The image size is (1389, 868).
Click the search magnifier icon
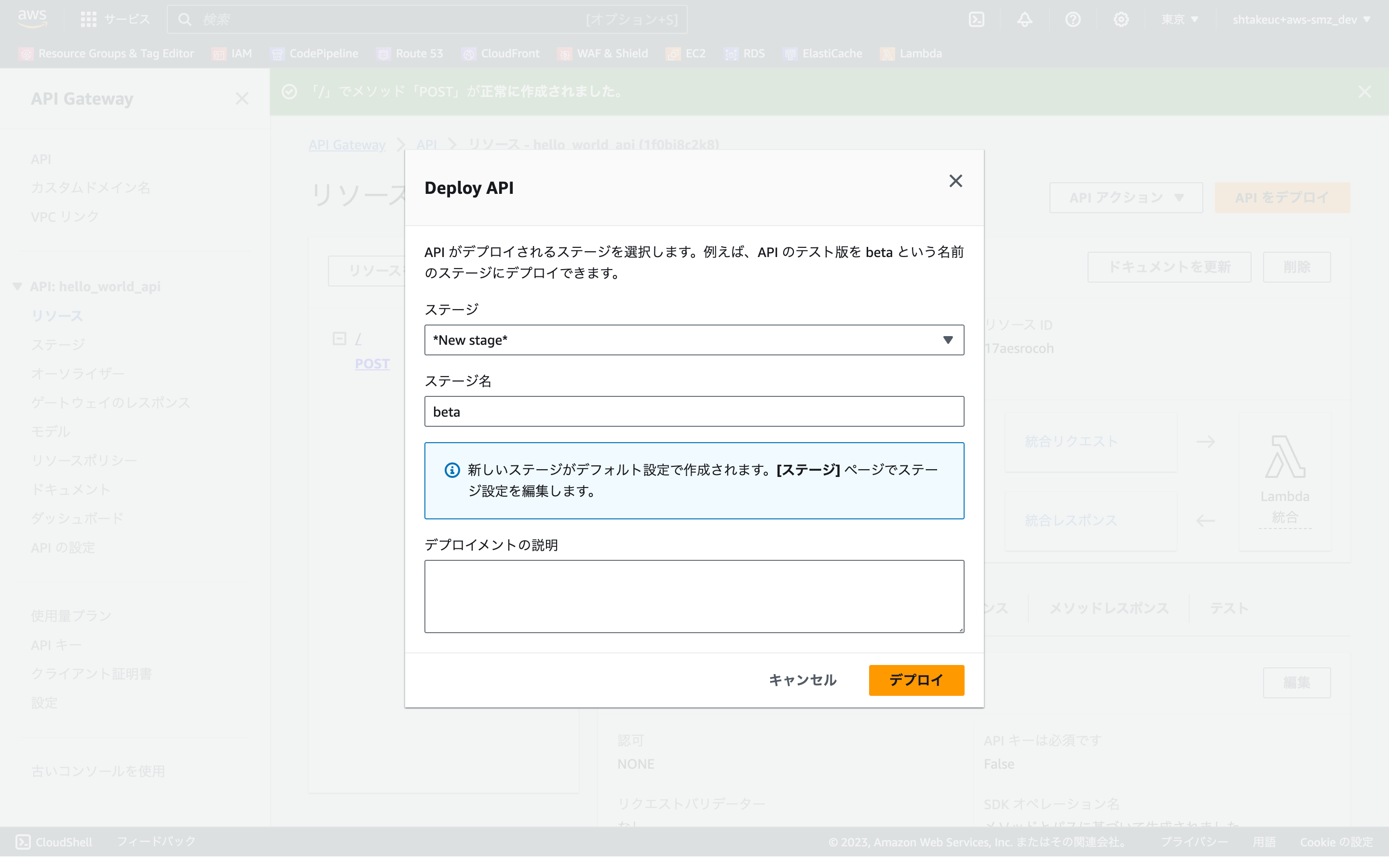tap(184, 19)
